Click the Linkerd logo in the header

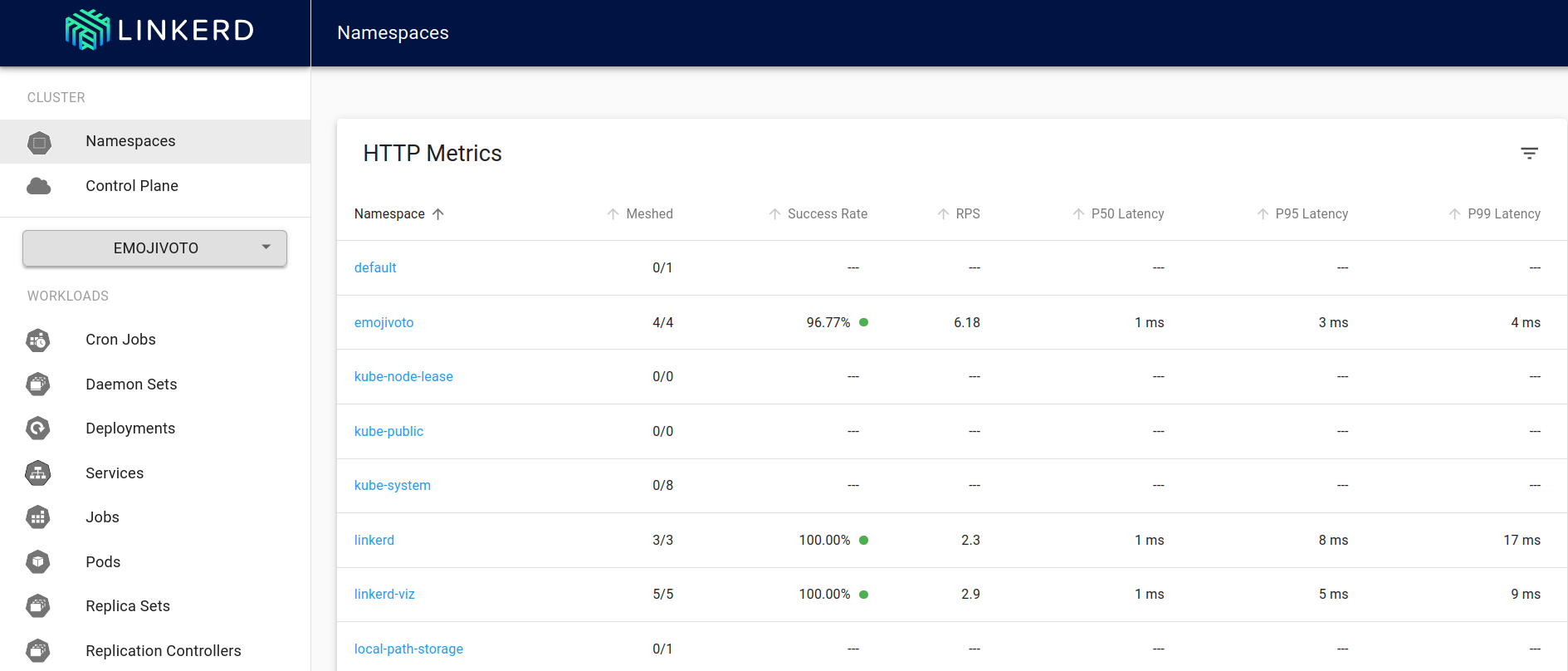(159, 31)
